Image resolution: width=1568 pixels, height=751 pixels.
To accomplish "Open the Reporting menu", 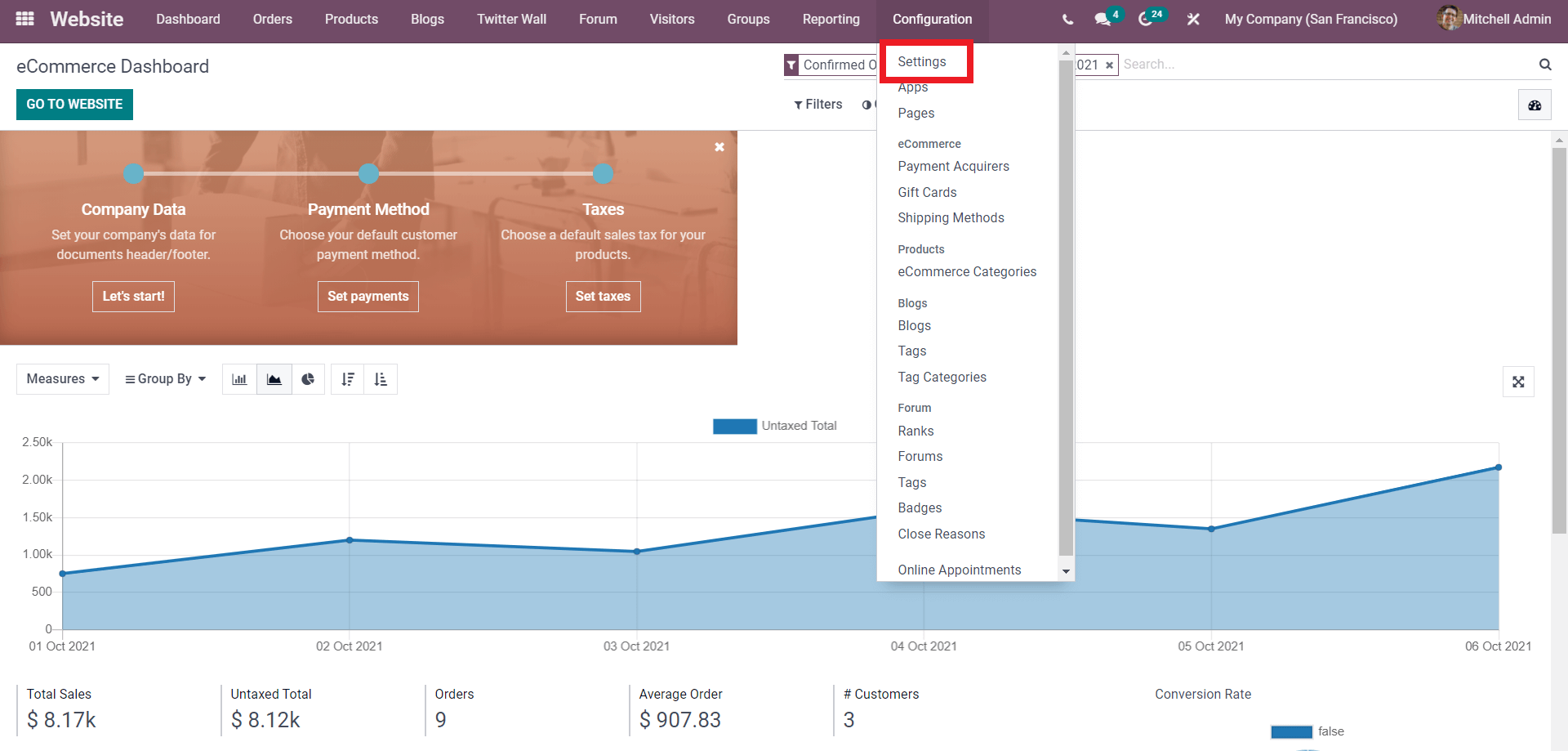I will click(x=831, y=19).
